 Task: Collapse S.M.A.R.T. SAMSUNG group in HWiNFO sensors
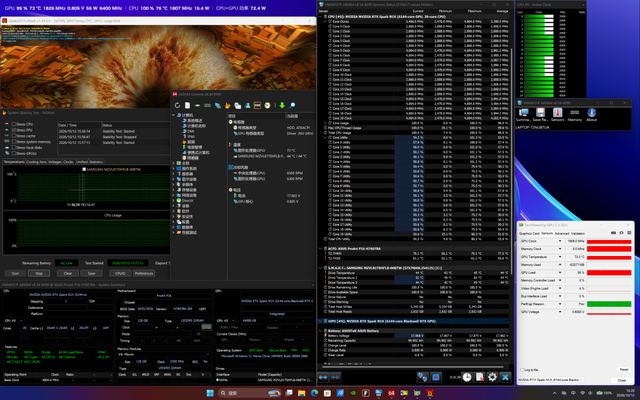[x=320, y=268]
